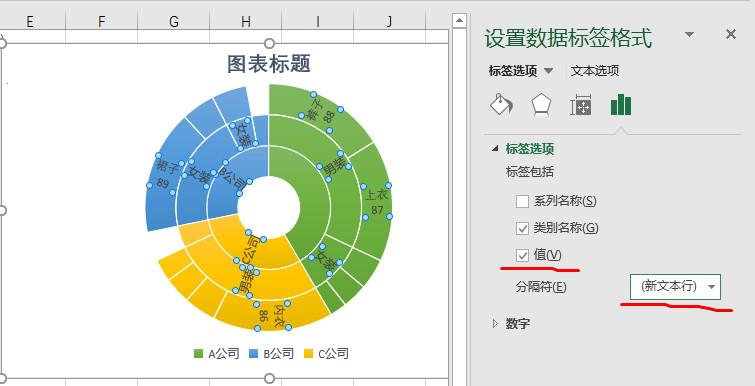Open the task pane options arrow
This screenshot has height=386, width=755.
coord(690,35)
